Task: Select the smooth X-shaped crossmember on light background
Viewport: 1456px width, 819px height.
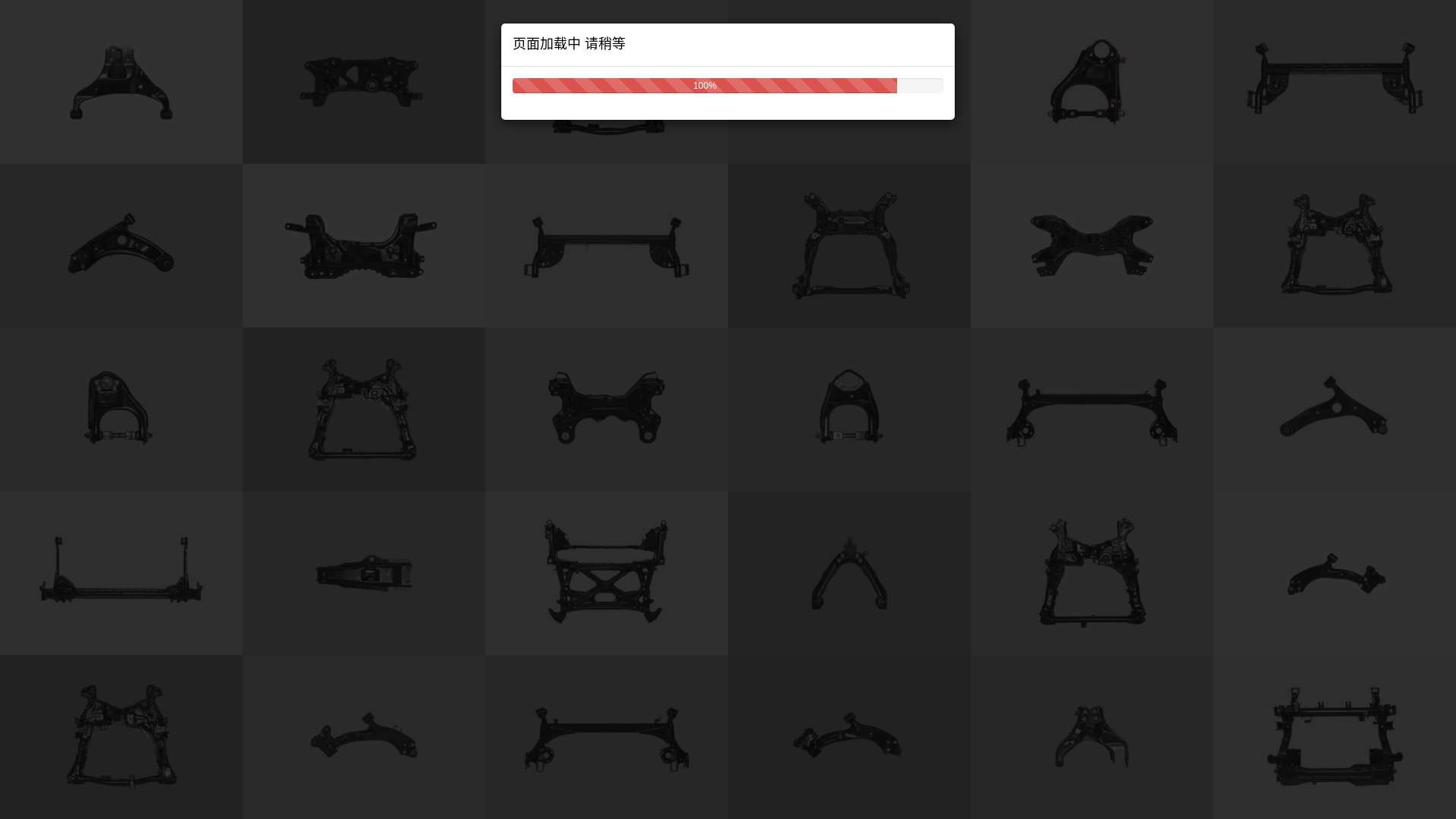Action: (1091, 246)
